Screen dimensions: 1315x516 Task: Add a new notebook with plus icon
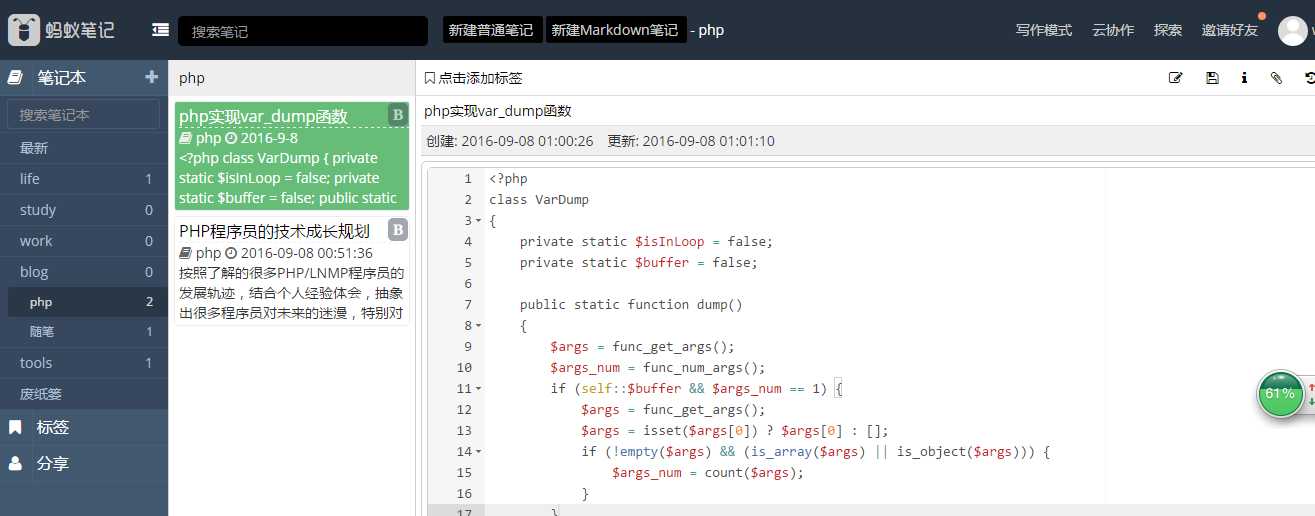coord(151,77)
